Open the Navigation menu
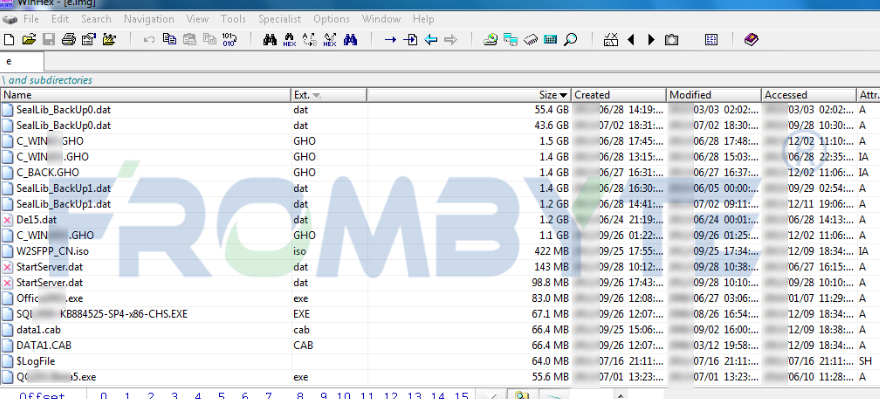The height and width of the screenshot is (399, 880). pyautogui.click(x=150, y=19)
